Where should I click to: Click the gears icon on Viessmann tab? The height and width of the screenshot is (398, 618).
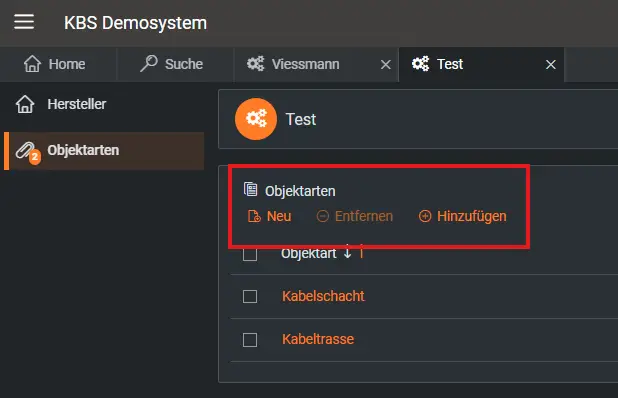pyautogui.click(x=255, y=63)
